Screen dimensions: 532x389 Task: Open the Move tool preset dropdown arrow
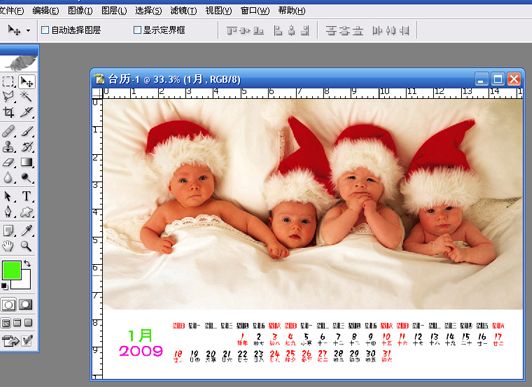(28, 31)
